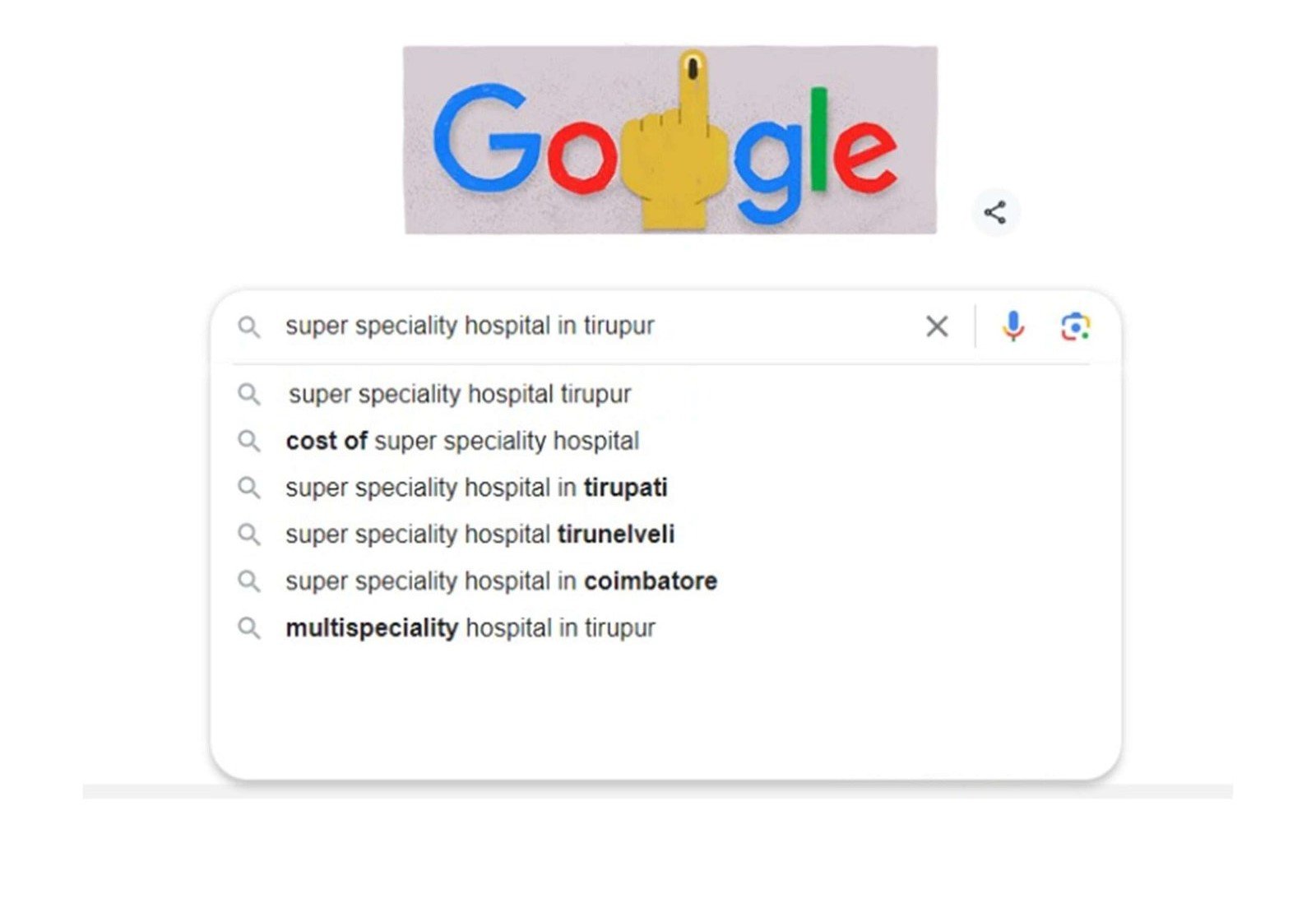
Task: Click magnifier icon beside coimbatore suggestion
Action: point(249,582)
